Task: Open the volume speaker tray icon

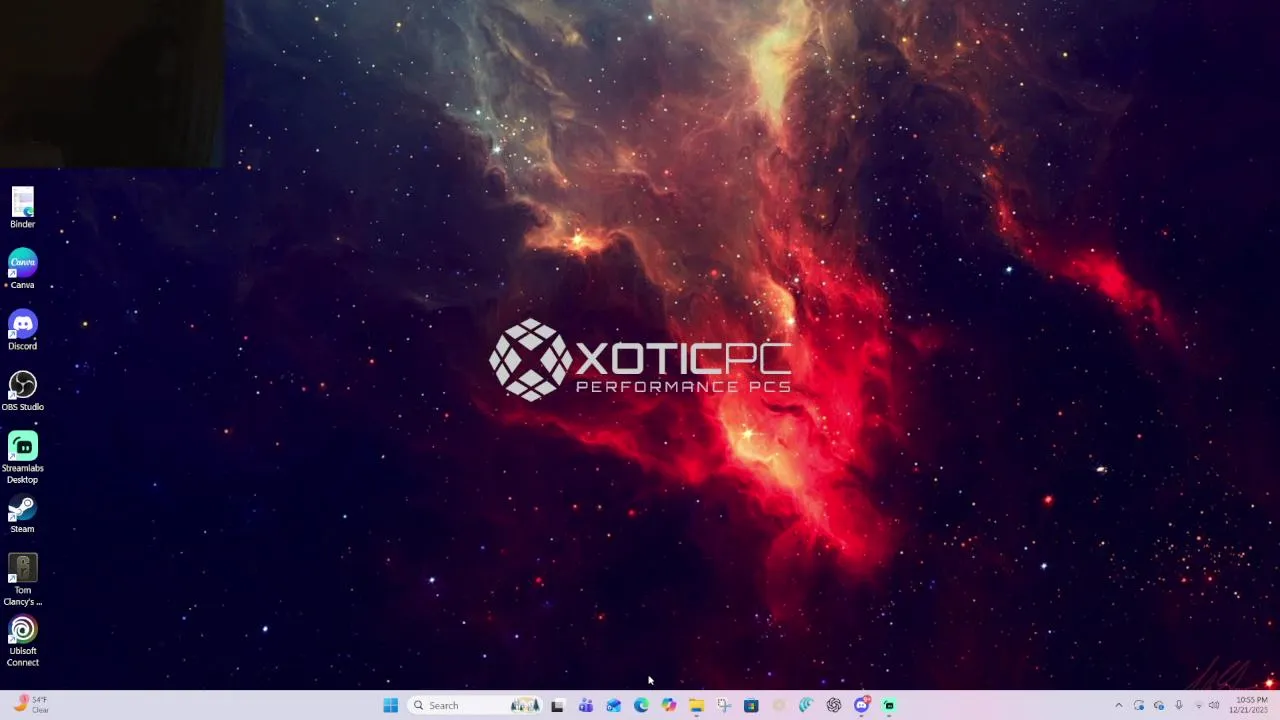Action: (x=1214, y=705)
